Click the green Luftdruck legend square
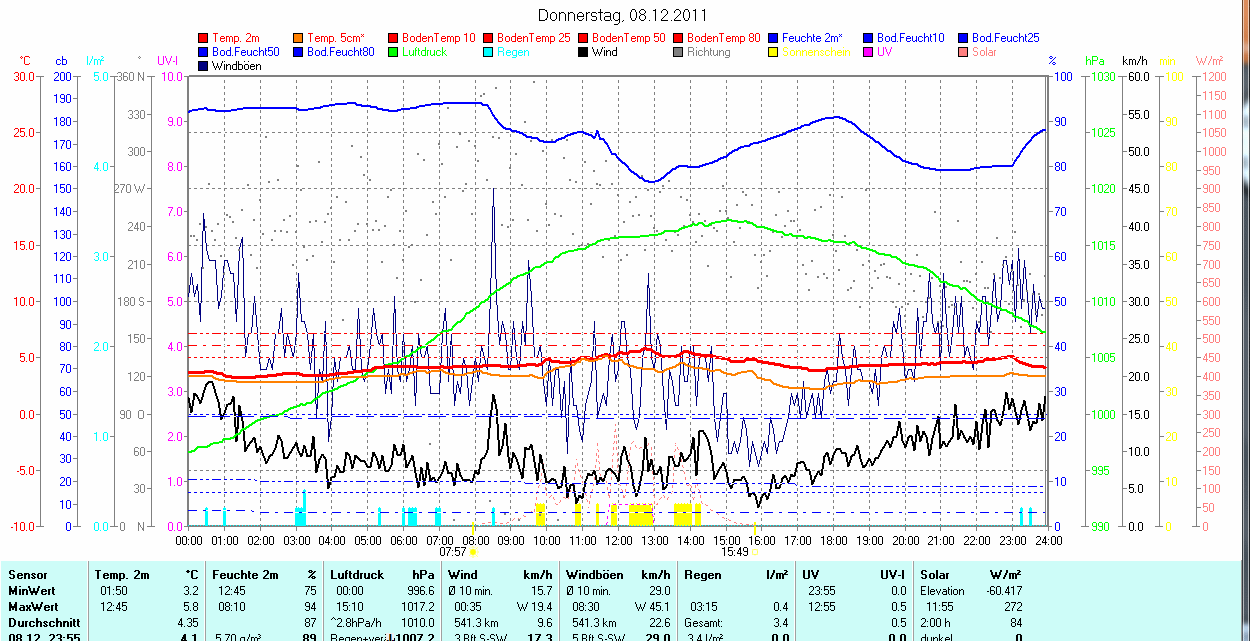This screenshot has height=641, width=1250. pyautogui.click(x=394, y=52)
